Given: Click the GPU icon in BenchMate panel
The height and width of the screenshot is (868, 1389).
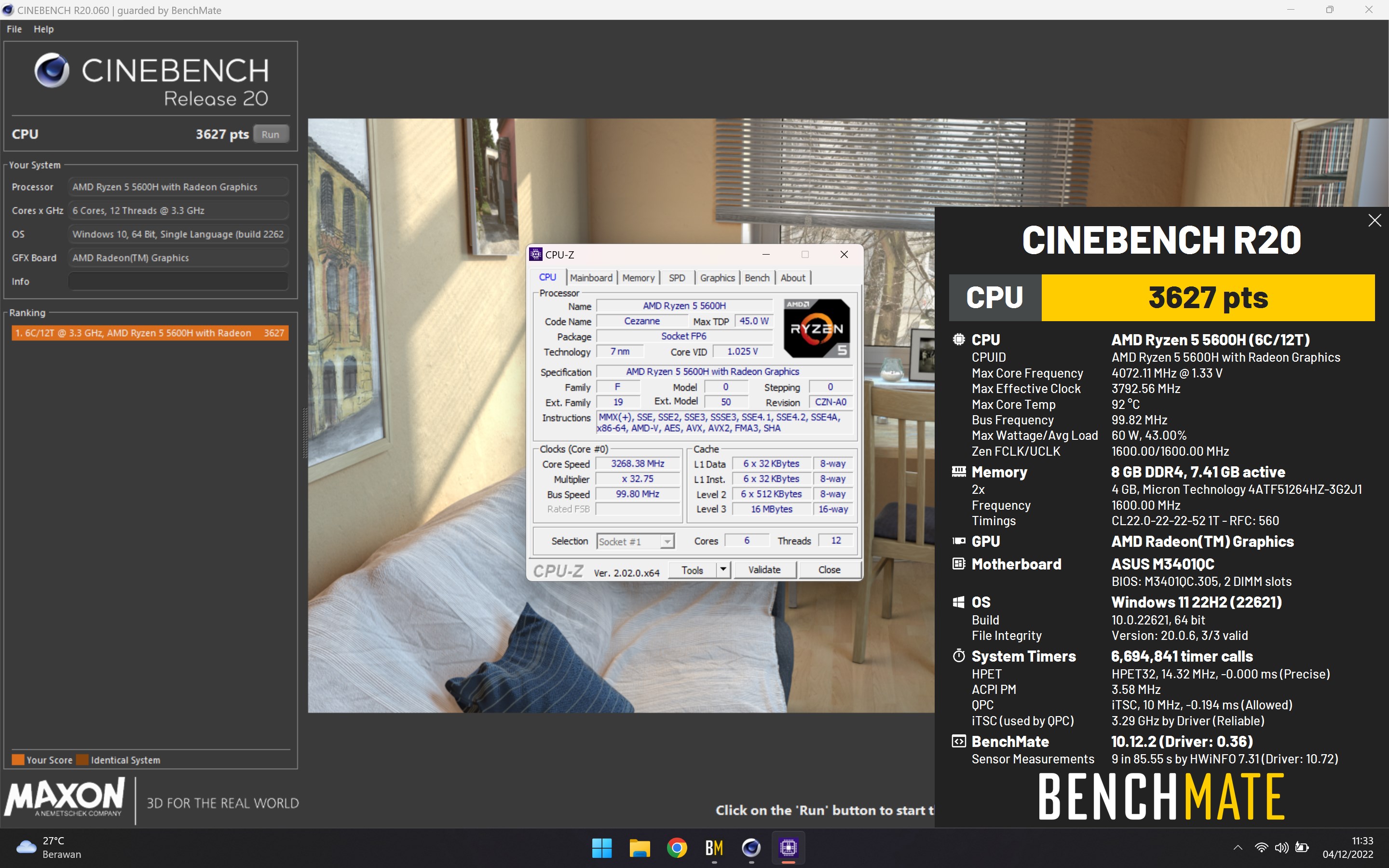Looking at the screenshot, I should (958, 541).
